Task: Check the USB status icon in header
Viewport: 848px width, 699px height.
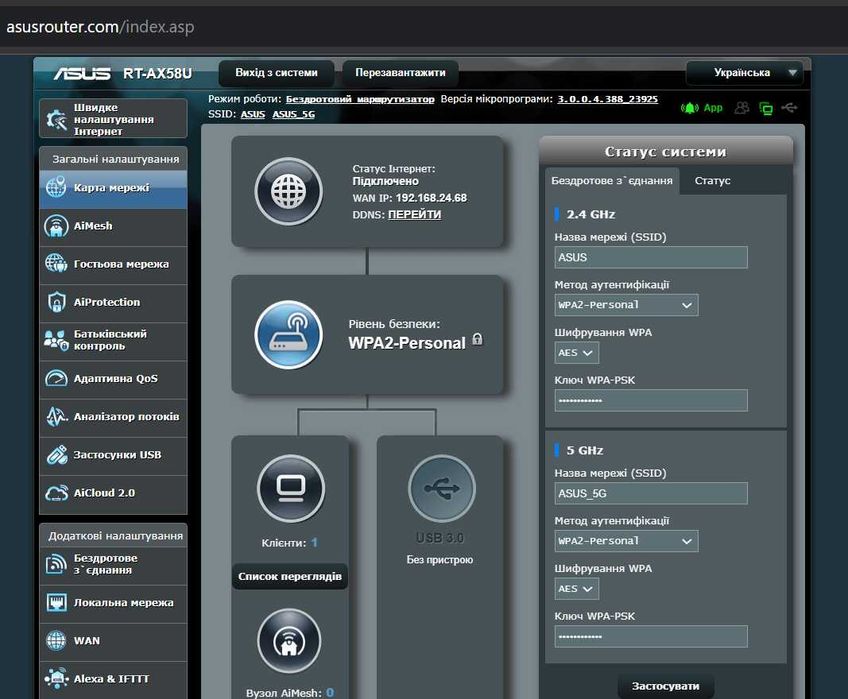Action: [x=790, y=108]
